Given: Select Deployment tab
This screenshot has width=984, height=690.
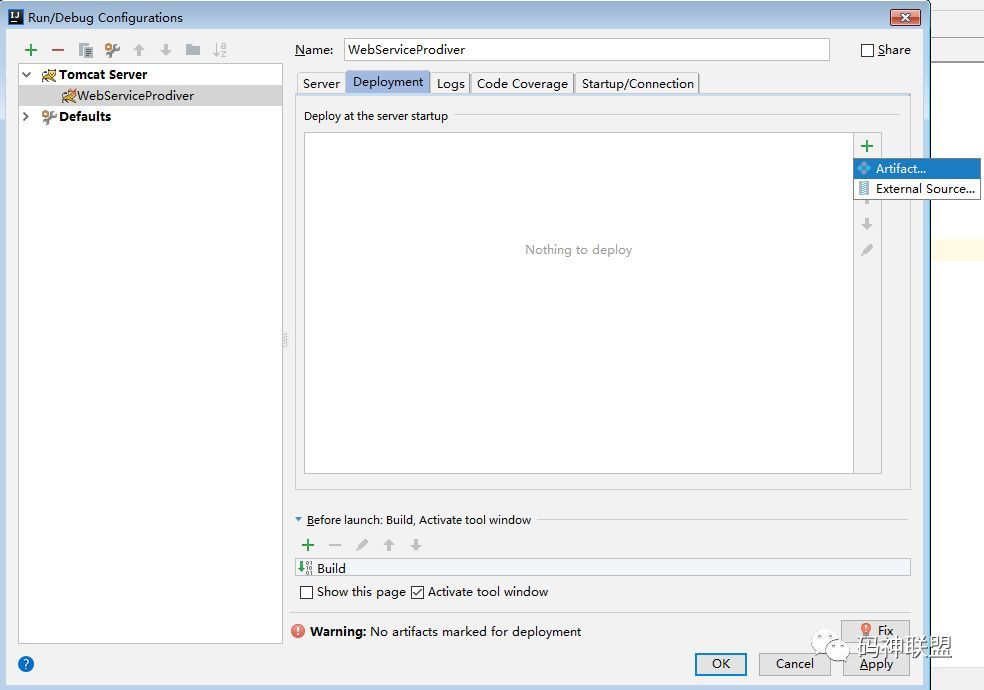Looking at the screenshot, I should 388,82.
